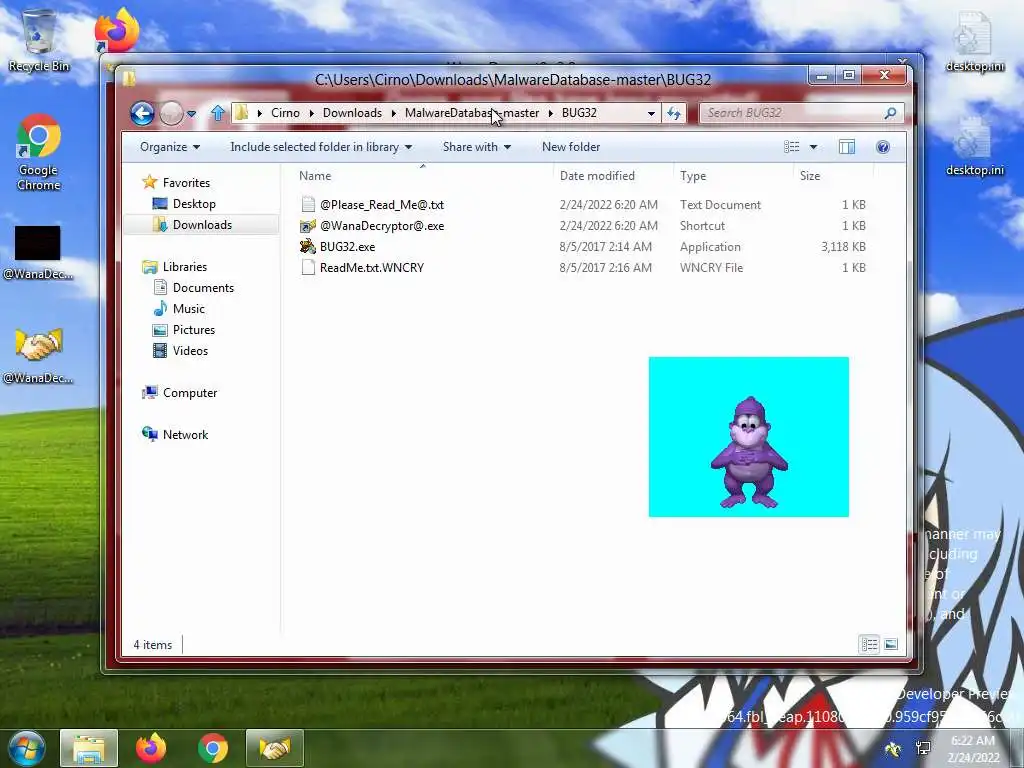
Task: Open handshake WanaDecryptor taskbar button
Action: pyautogui.click(x=274, y=748)
